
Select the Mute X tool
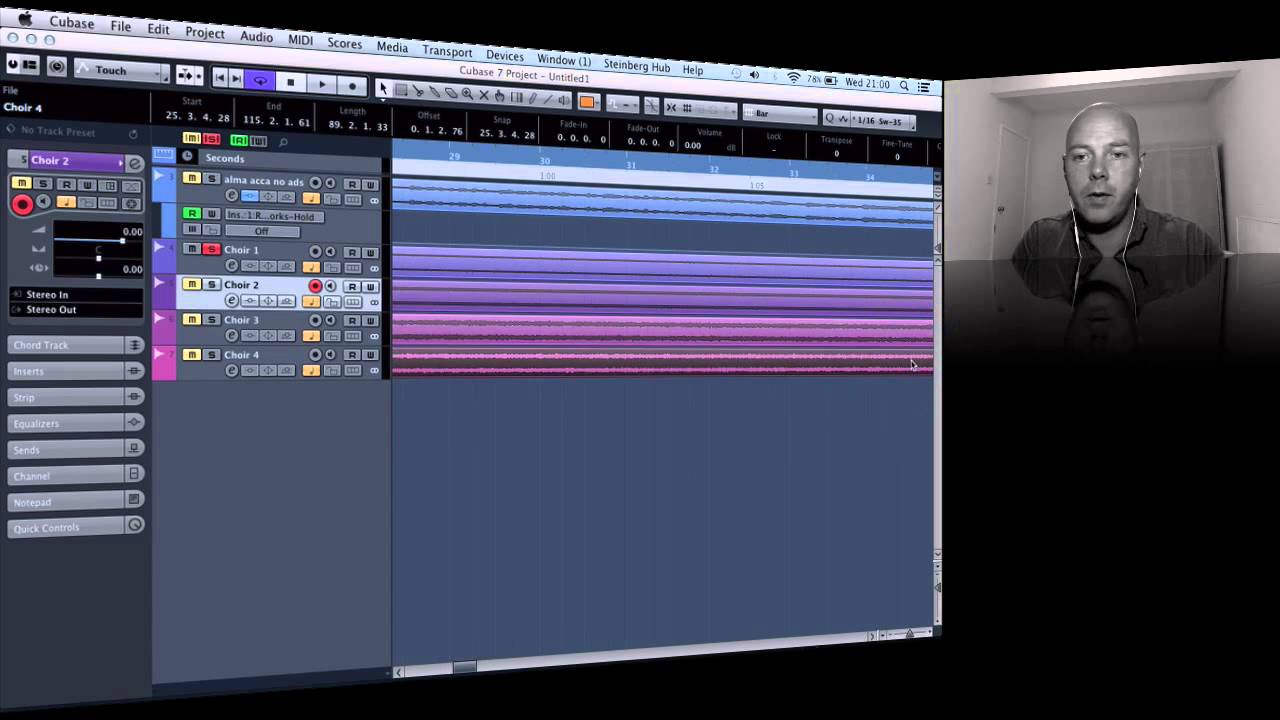[484, 95]
